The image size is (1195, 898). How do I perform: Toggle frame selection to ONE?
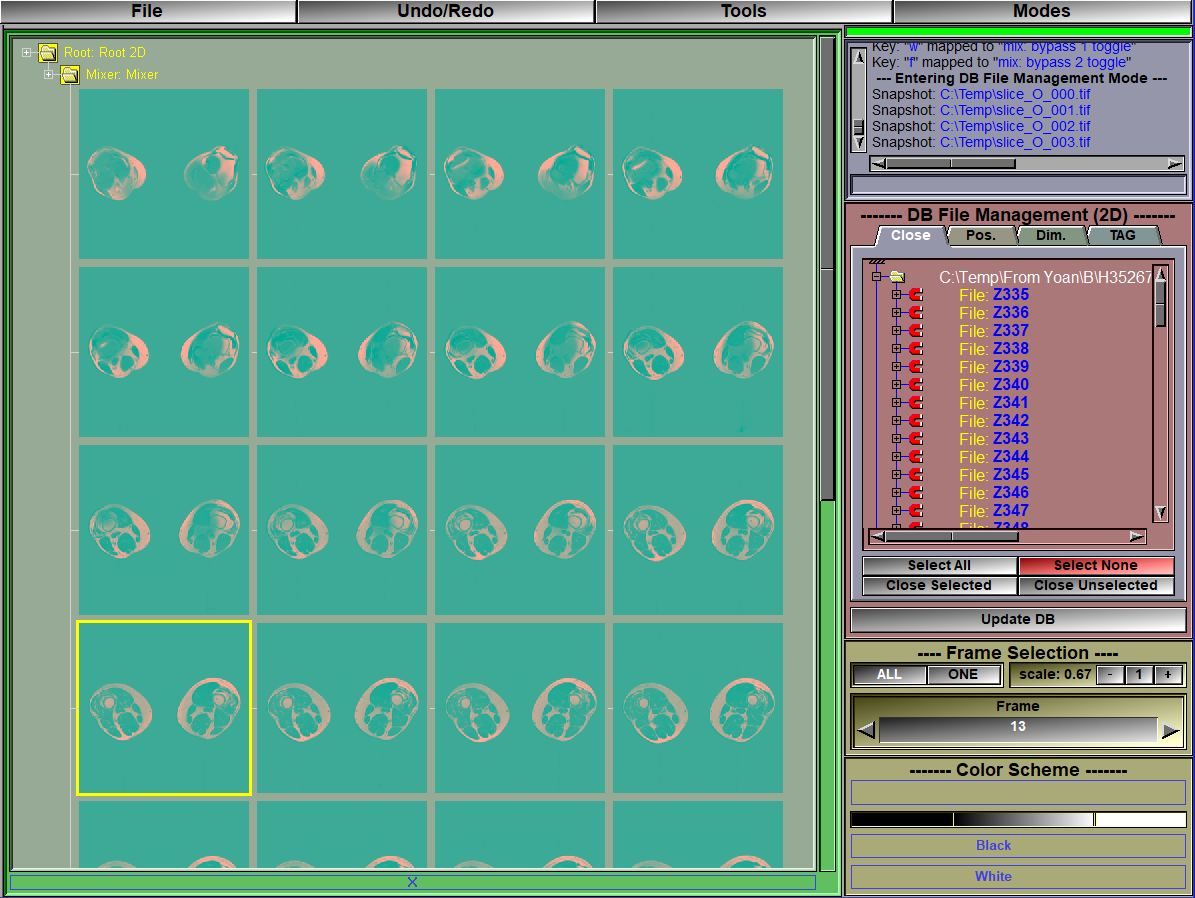tap(963, 675)
